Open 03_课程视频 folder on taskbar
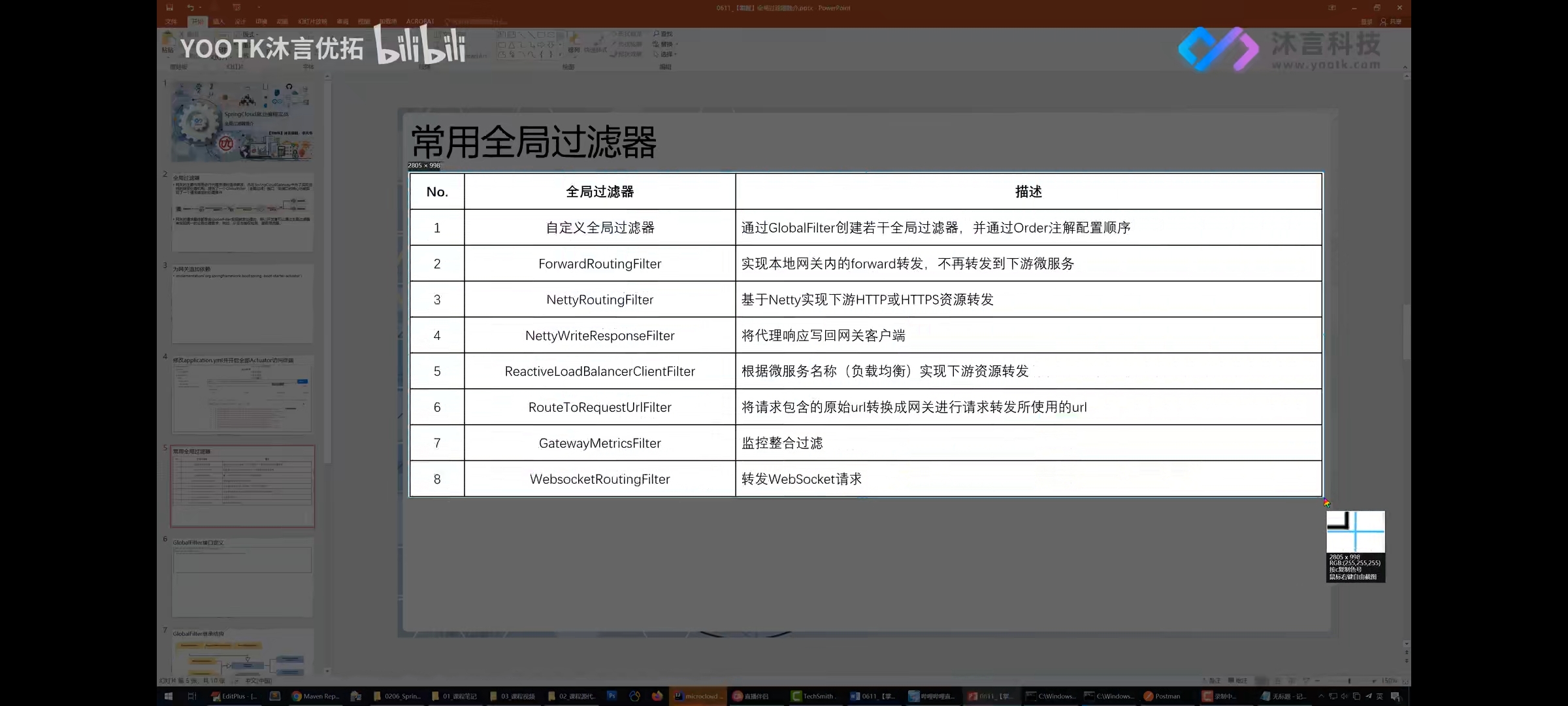The width and height of the screenshot is (1568, 706). 513,696
